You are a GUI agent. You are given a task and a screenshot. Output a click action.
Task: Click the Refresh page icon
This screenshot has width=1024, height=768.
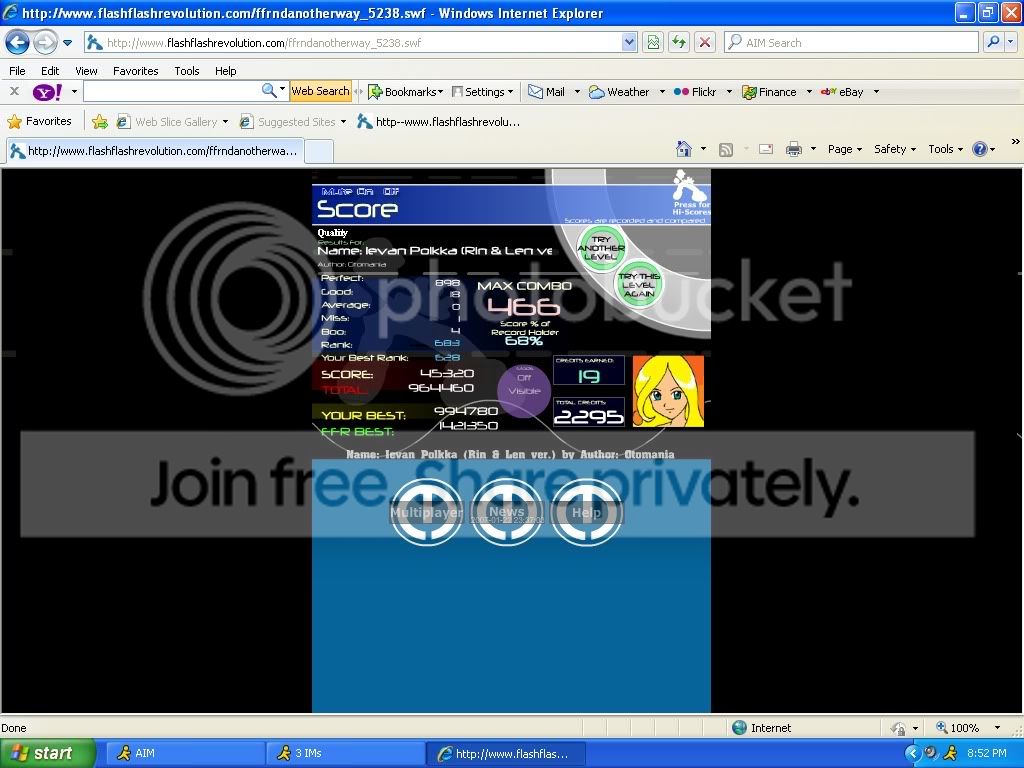[x=679, y=42]
